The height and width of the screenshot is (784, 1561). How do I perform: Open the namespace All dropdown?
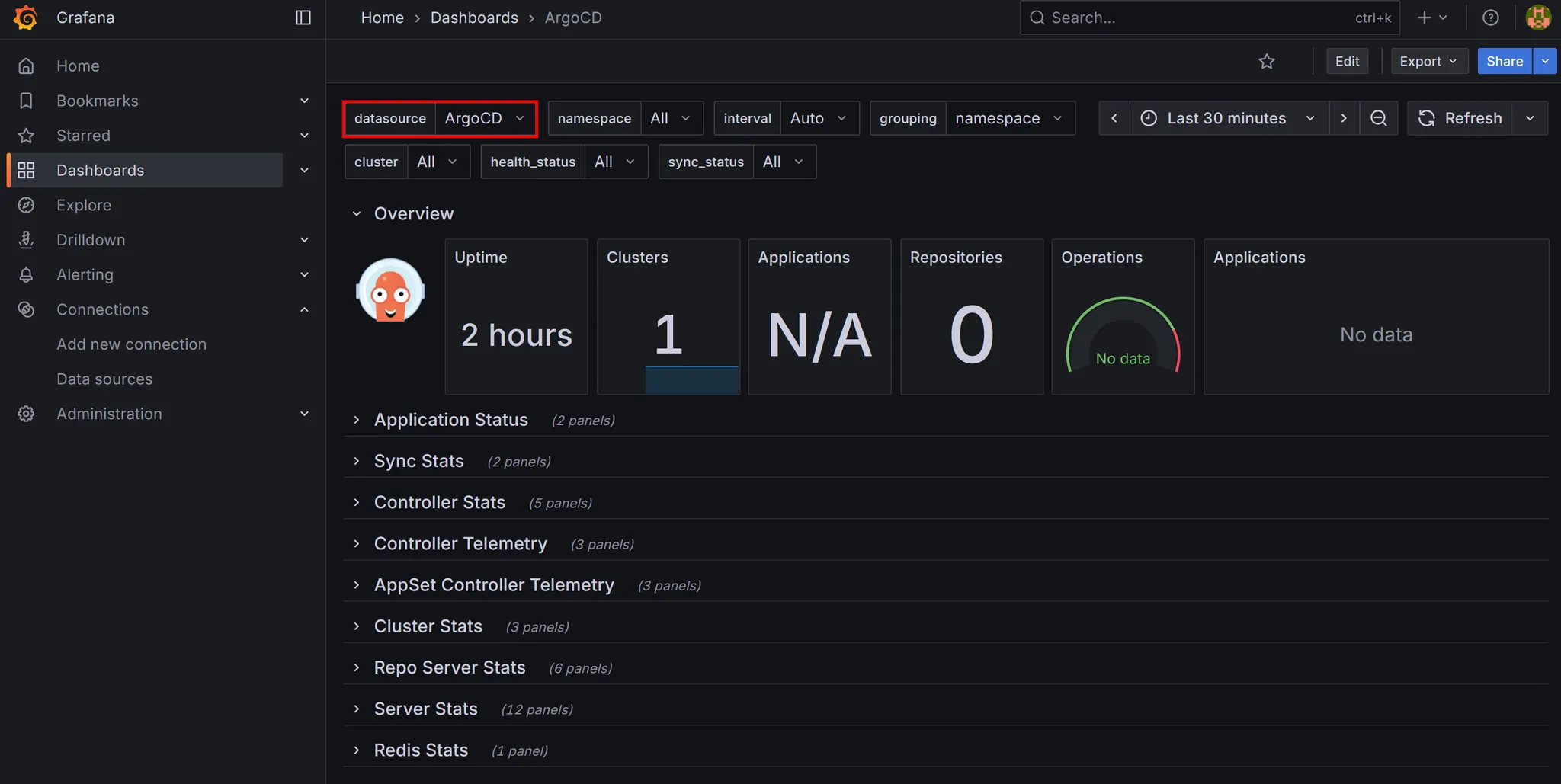[x=672, y=118]
